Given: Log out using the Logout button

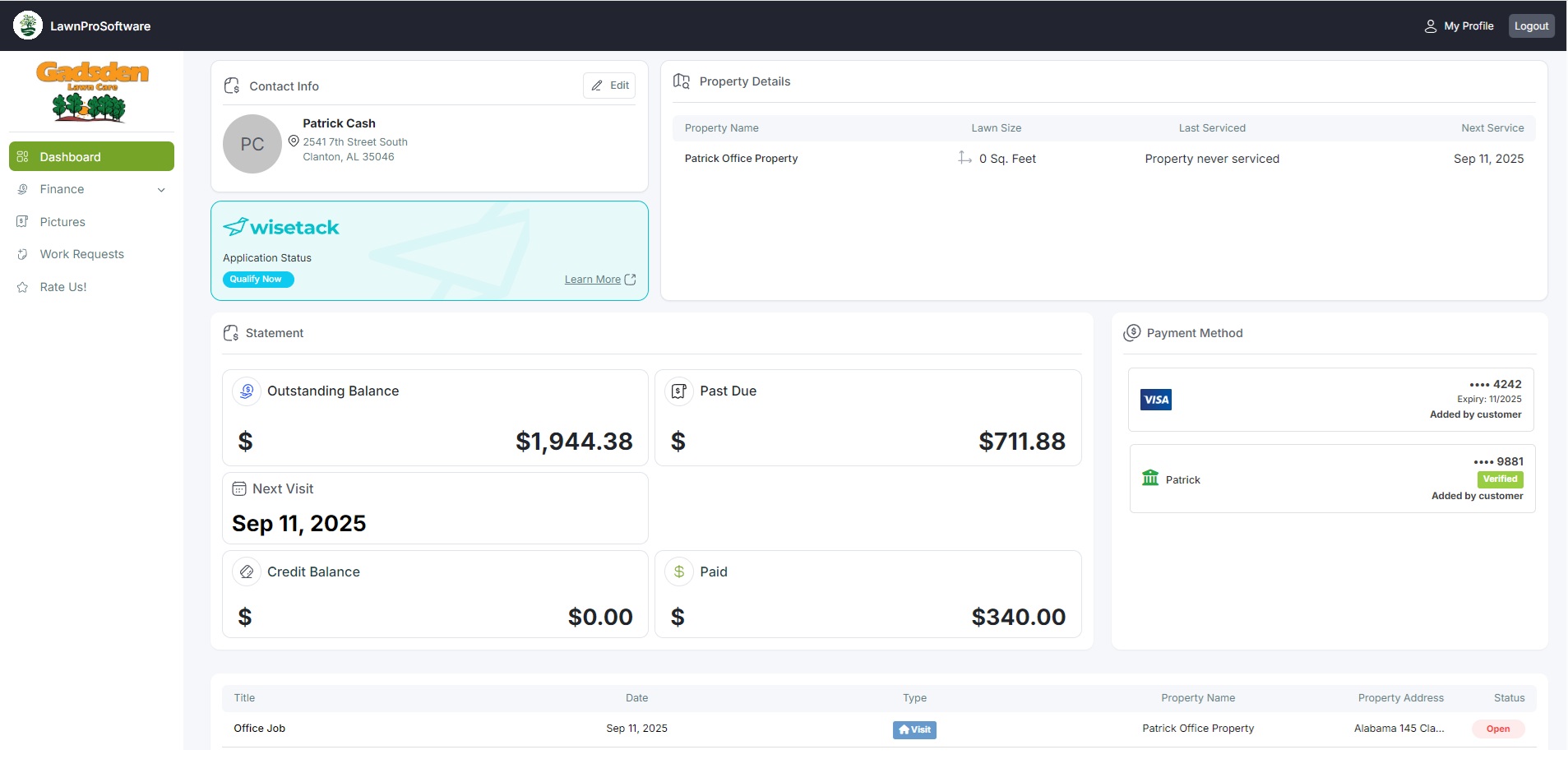Looking at the screenshot, I should pyautogui.click(x=1531, y=26).
